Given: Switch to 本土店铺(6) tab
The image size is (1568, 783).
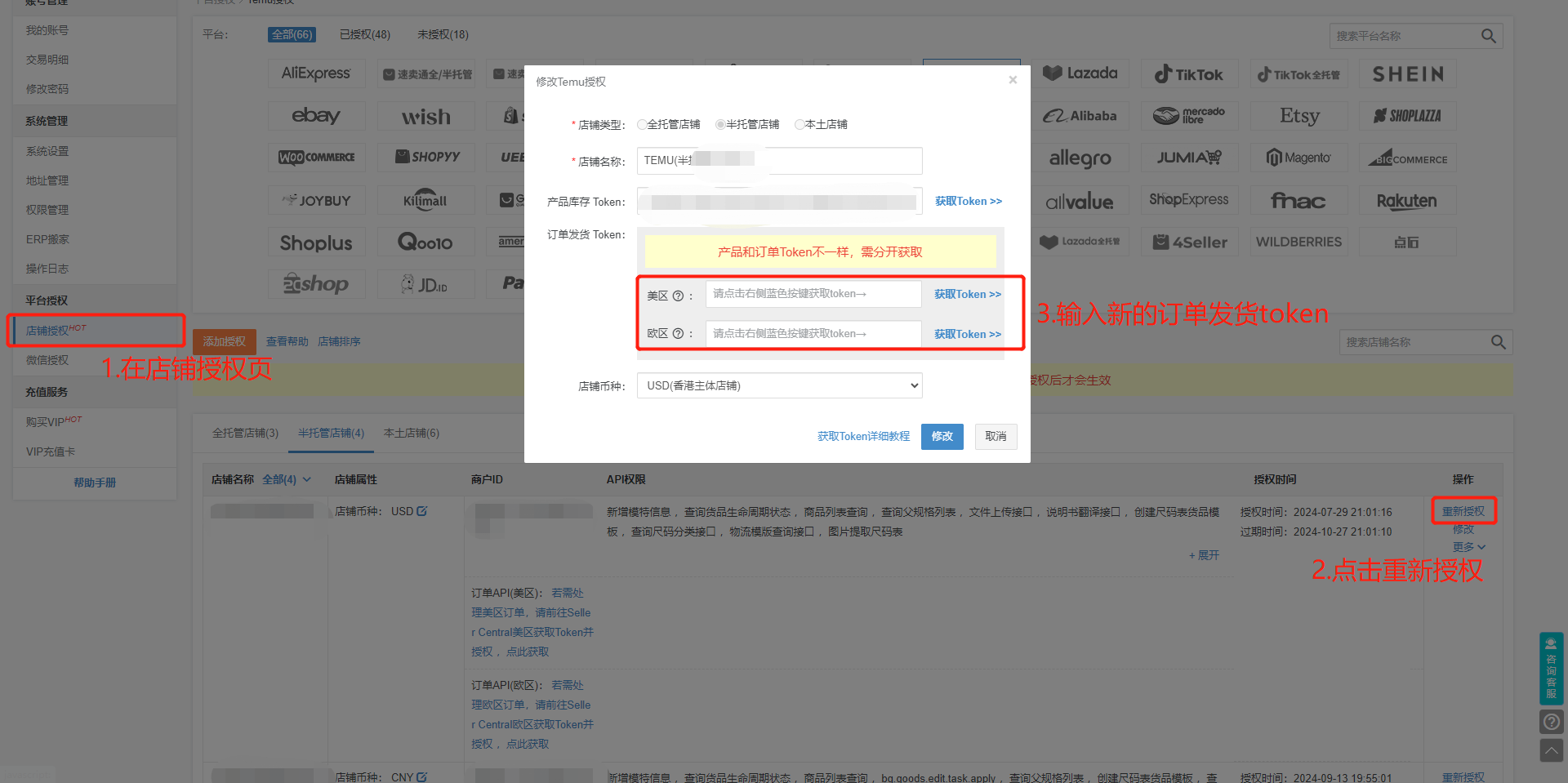Looking at the screenshot, I should pos(412,433).
